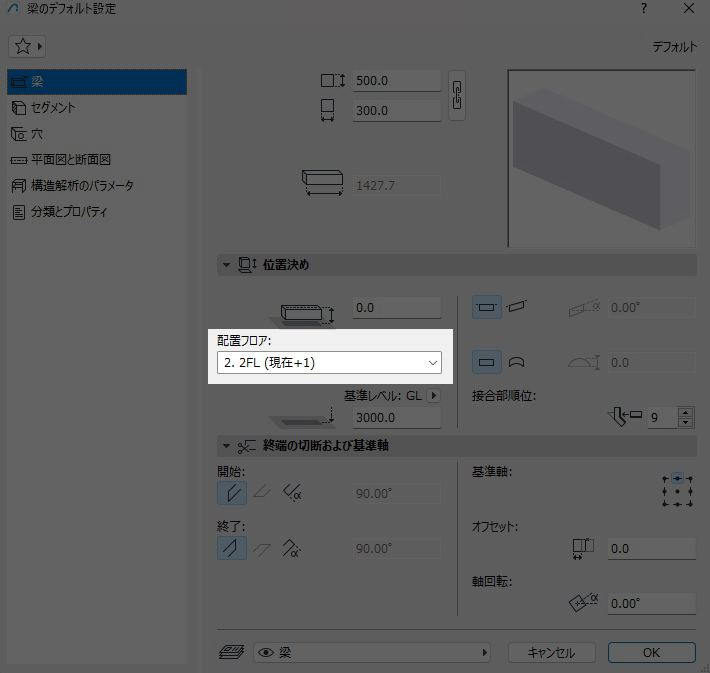The height and width of the screenshot is (673, 710).
Task: Increase the junction order stepper value
Action: pos(685,412)
